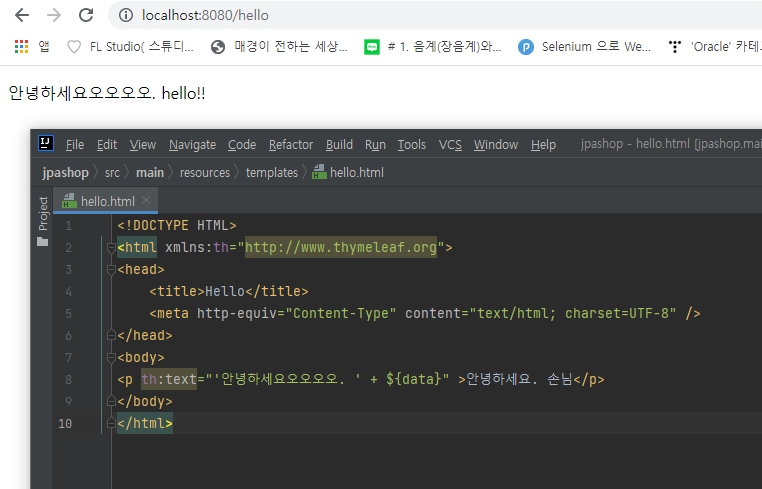Screen dimensions: 762x489
Task: Open the Refactor menu
Action: pos(291,145)
